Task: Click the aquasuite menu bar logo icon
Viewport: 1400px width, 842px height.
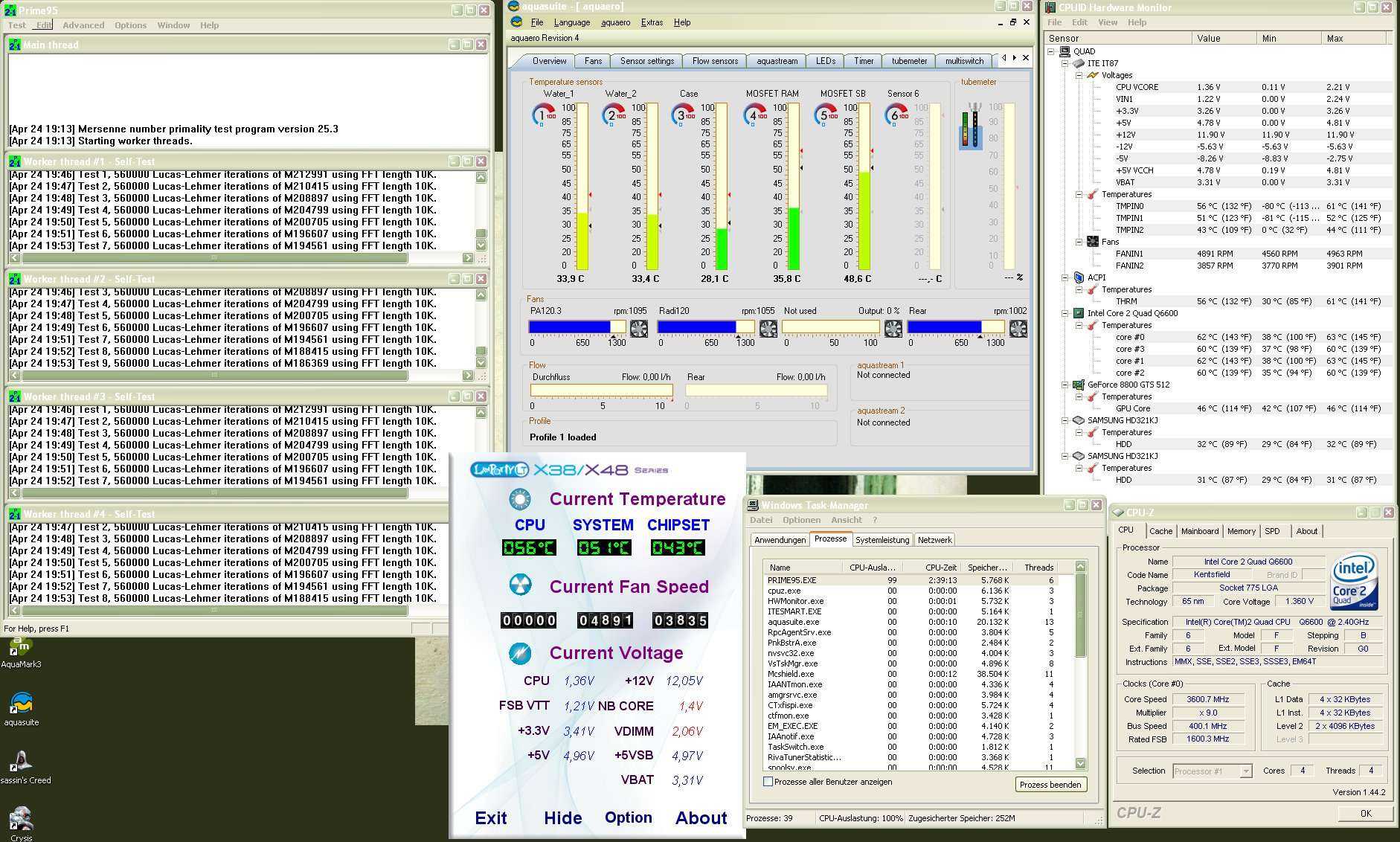Action: (x=516, y=22)
